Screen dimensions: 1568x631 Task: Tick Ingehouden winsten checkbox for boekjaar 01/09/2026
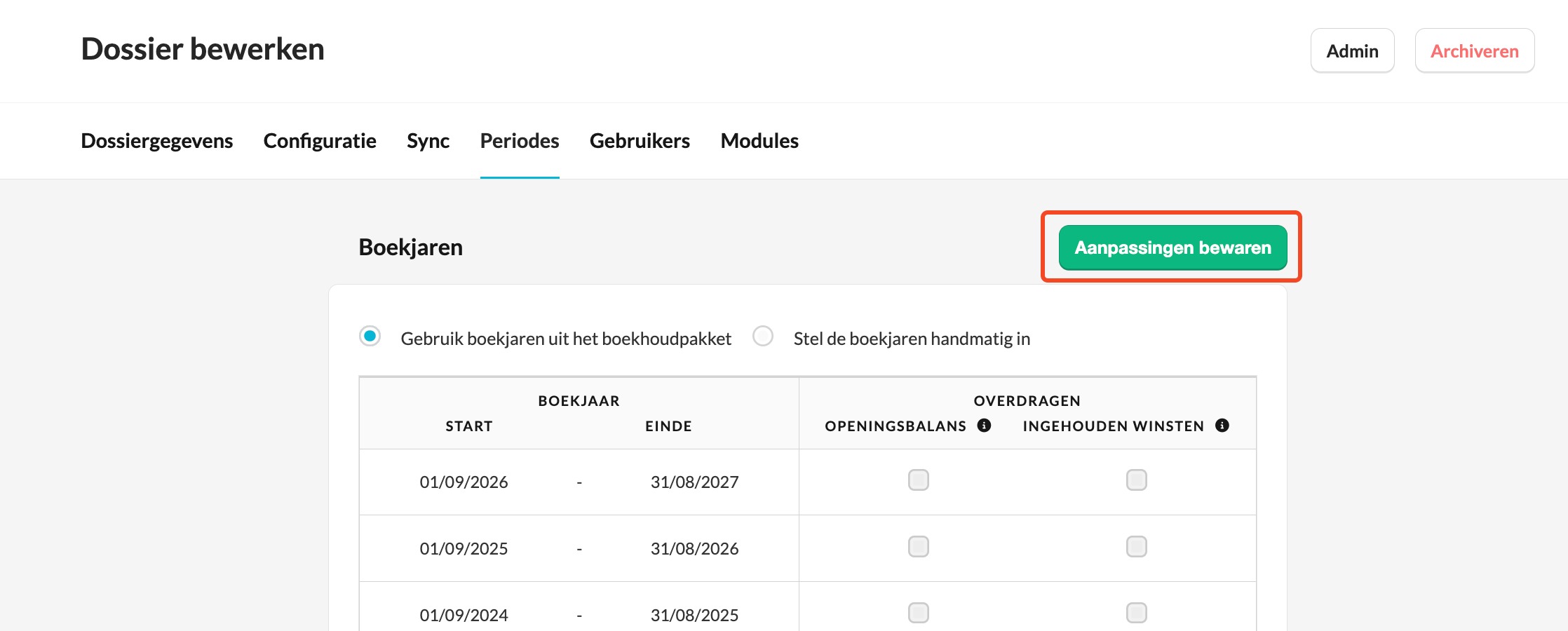point(1136,480)
